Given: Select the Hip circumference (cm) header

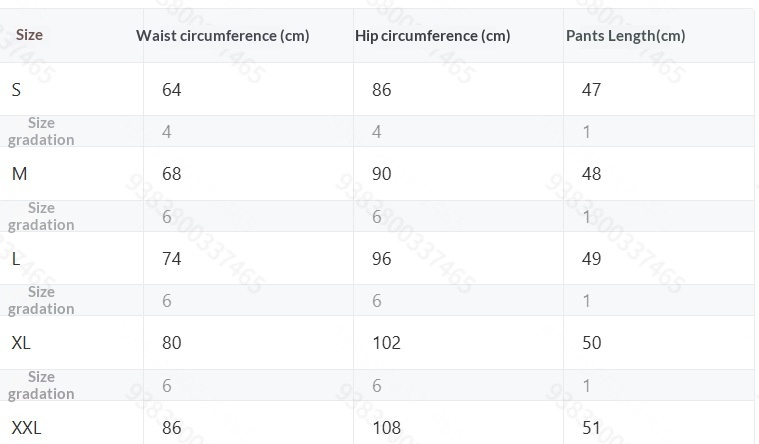Looking at the screenshot, I should click(x=432, y=36).
